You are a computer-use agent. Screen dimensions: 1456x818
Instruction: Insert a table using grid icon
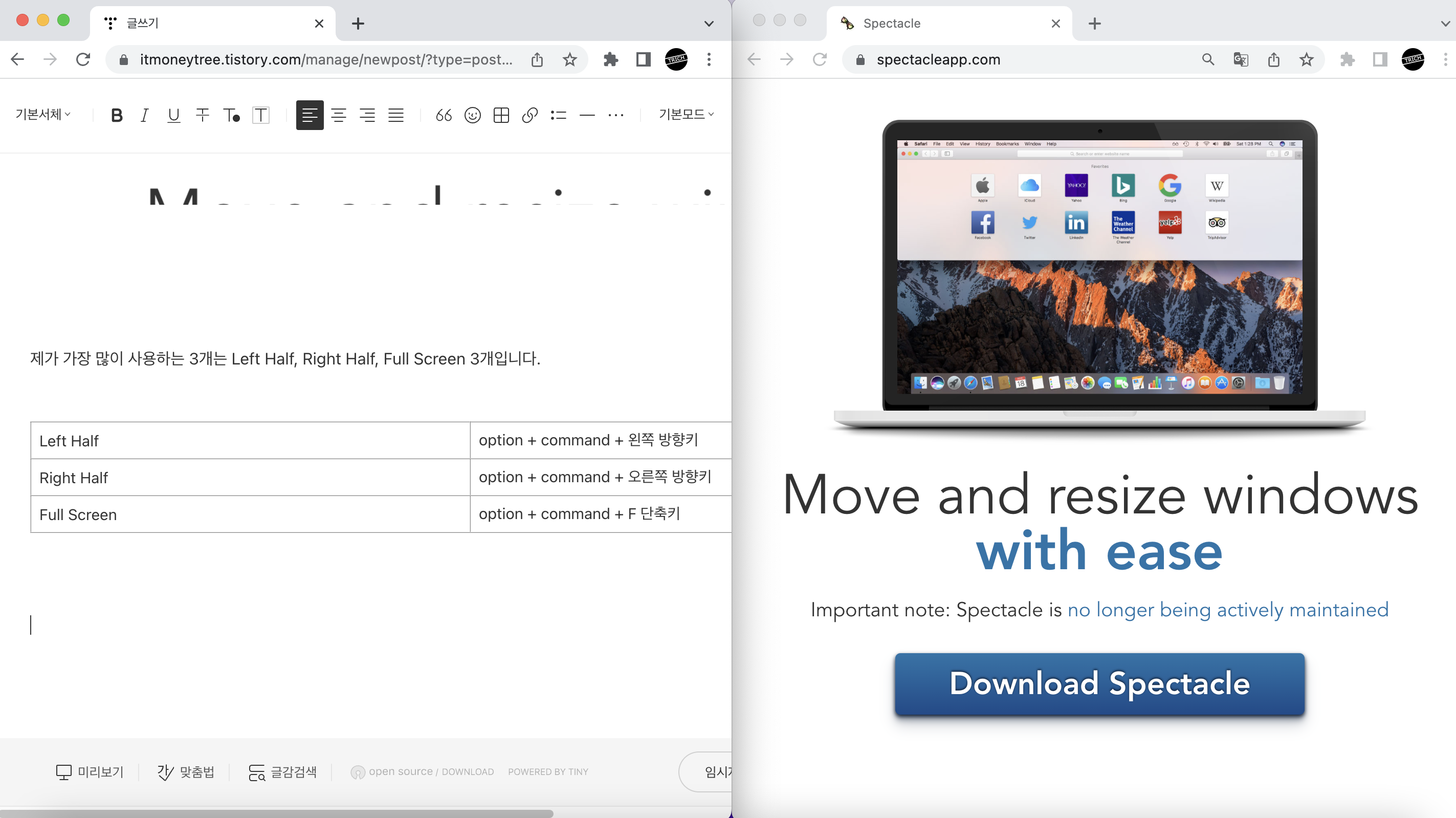click(501, 115)
